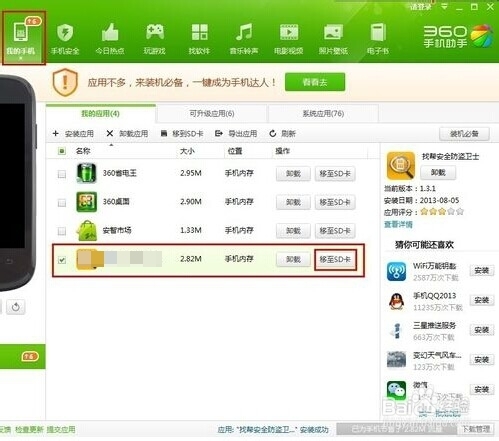This screenshot has width=499, height=441.
Task: Sort by 名称 column header
Action: 83,151
